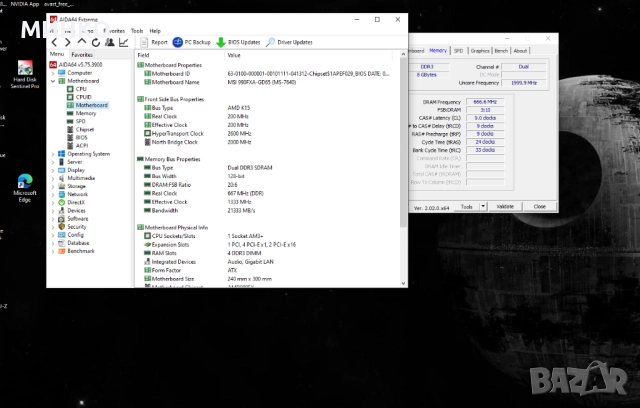Refresh the AIDA64 page

(x=96, y=42)
